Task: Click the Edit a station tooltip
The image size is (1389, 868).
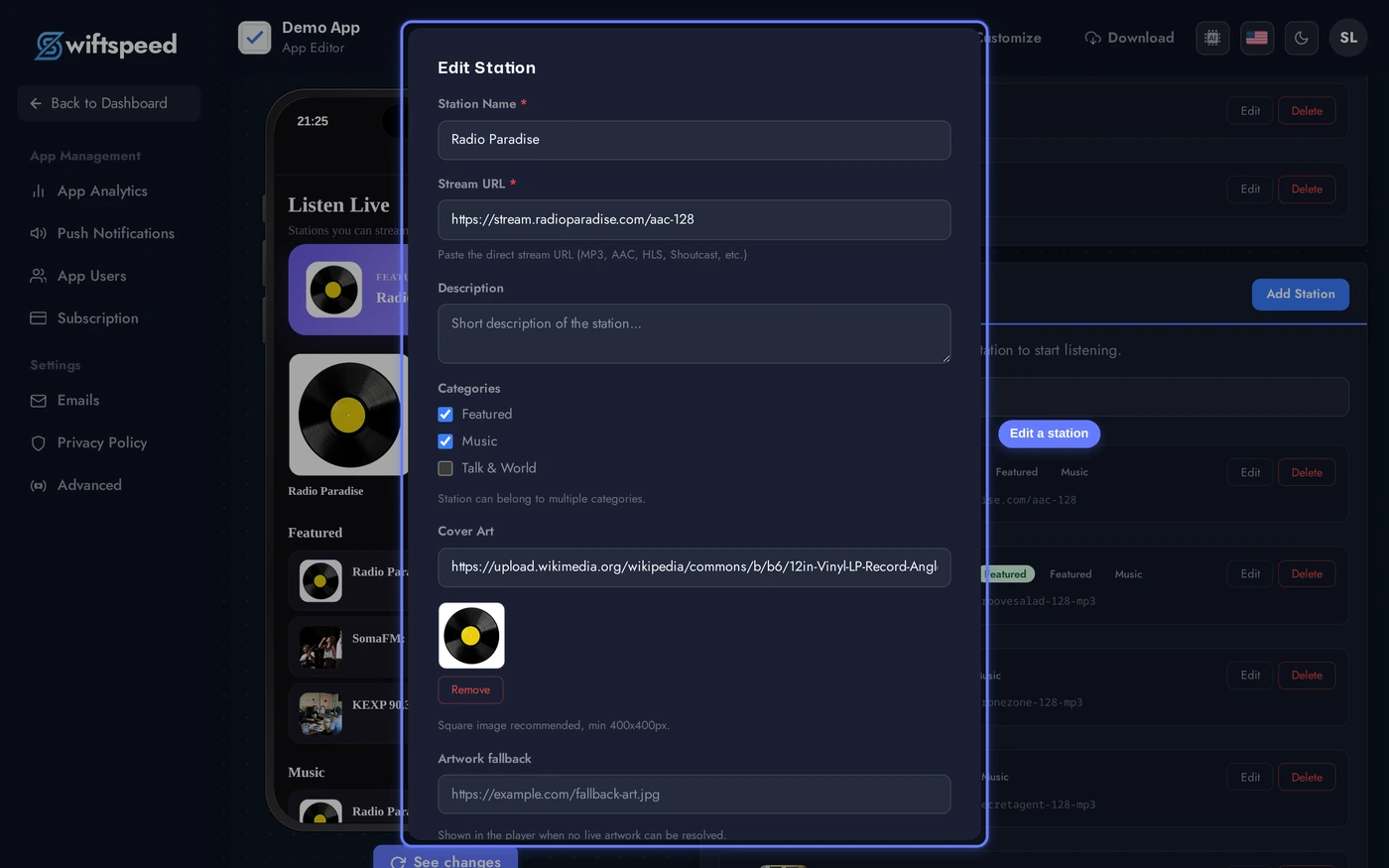Action: [x=1049, y=434]
